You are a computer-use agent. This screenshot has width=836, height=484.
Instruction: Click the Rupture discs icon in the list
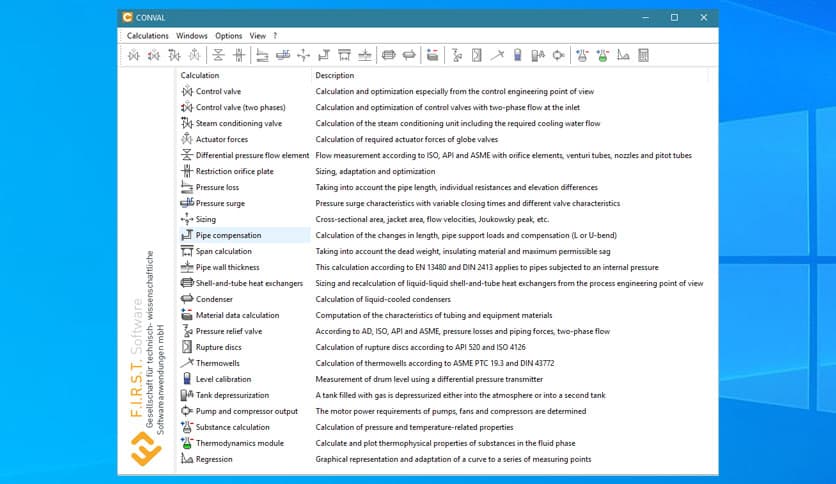click(x=187, y=347)
